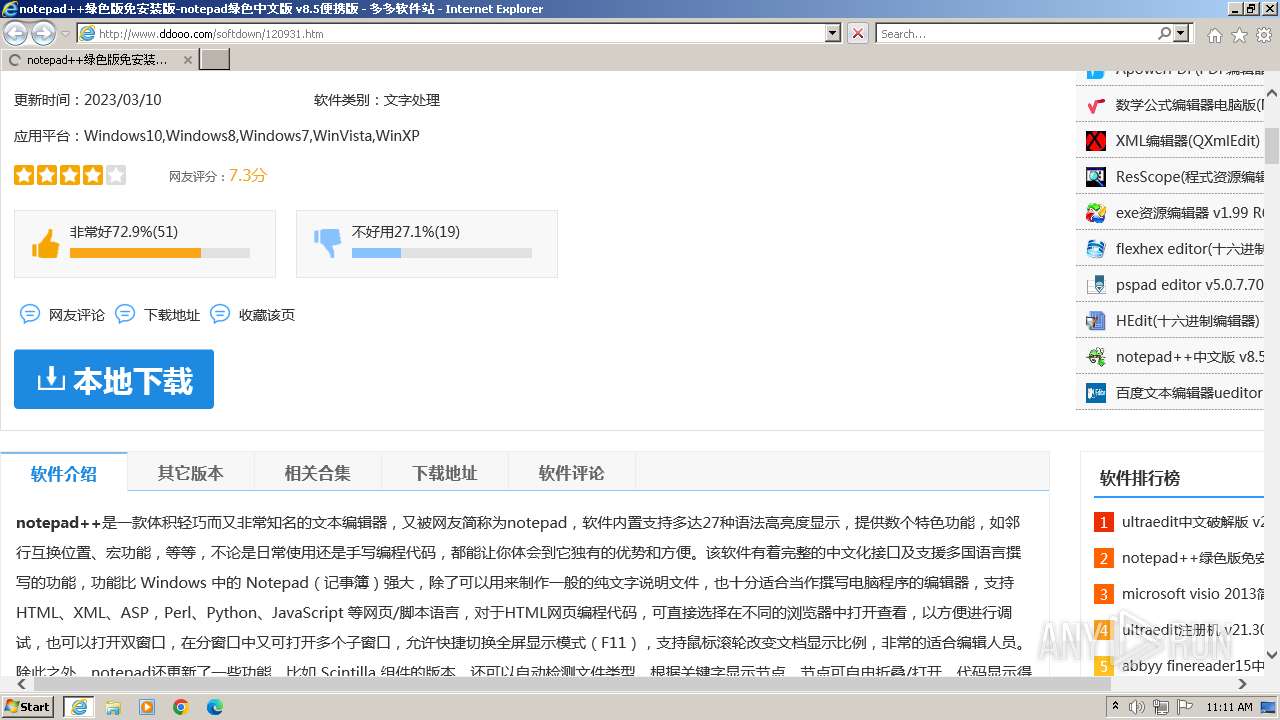
Task: Switch to the 下载地址 tab
Action: (444, 473)
